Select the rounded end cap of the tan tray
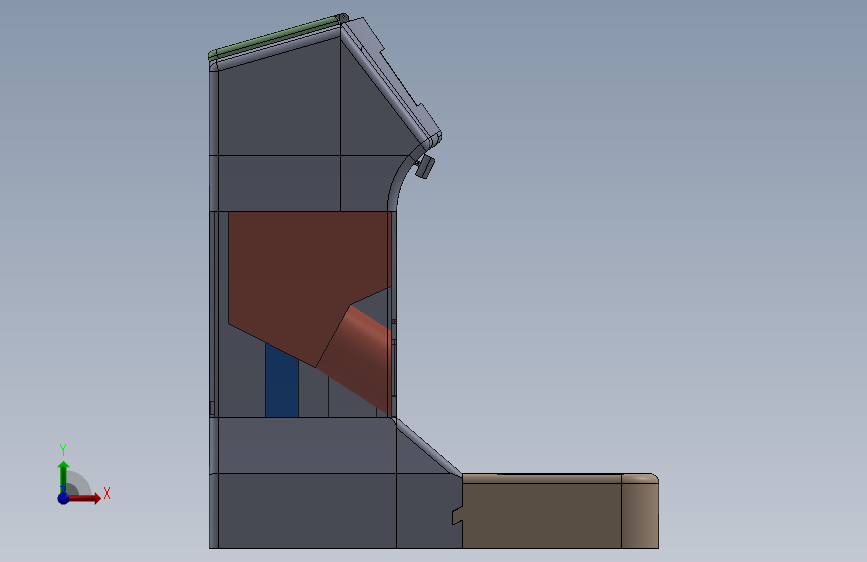The image size is (867, 562). click(x=640, y=511)
